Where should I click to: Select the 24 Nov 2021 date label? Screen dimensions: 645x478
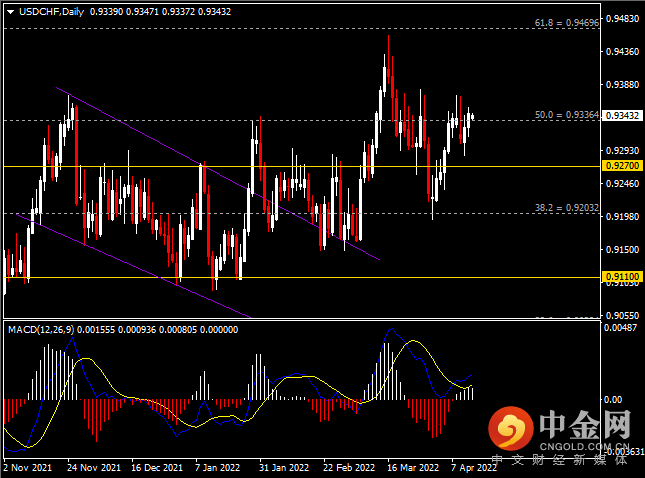[x=94, y=468]
